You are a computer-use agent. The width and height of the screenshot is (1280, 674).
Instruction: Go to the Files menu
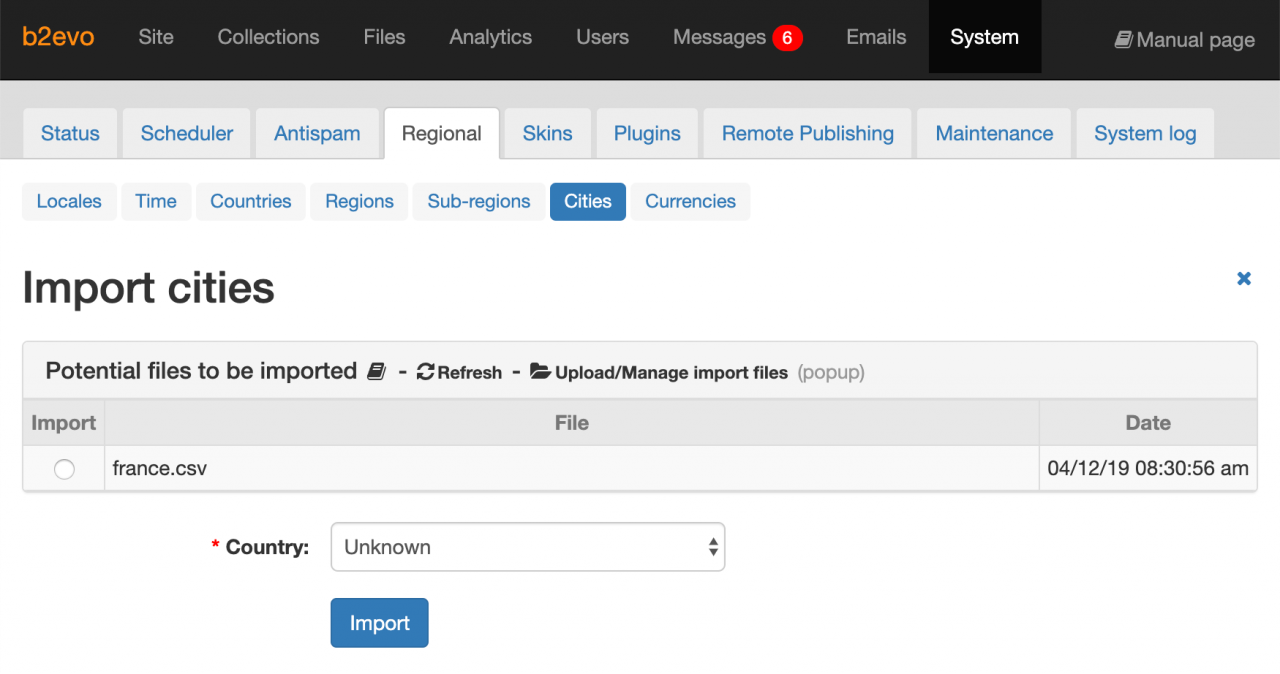(385, 37)
